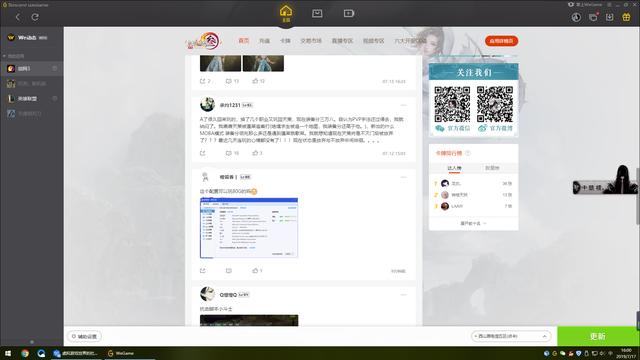This screenshot has height=360, width=640.
Task: Open avatar of user ending in 1231
Action: (x=207, y=104)
